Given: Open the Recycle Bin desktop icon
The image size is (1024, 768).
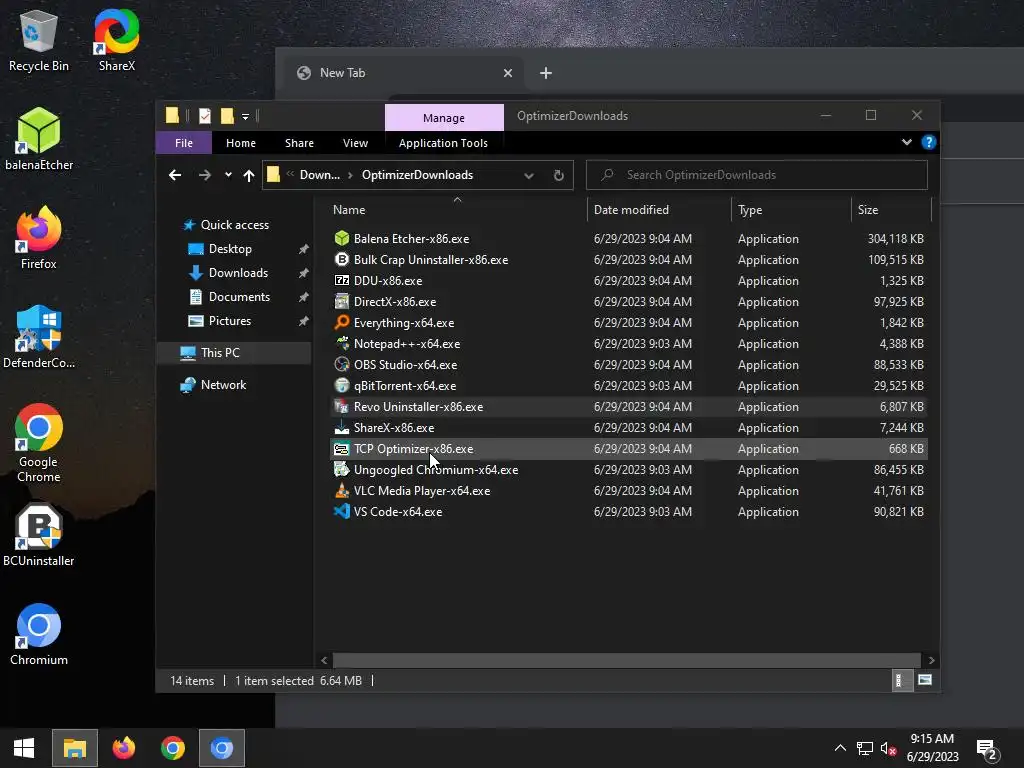Looking at the screenshot, I should coord(39,41).
